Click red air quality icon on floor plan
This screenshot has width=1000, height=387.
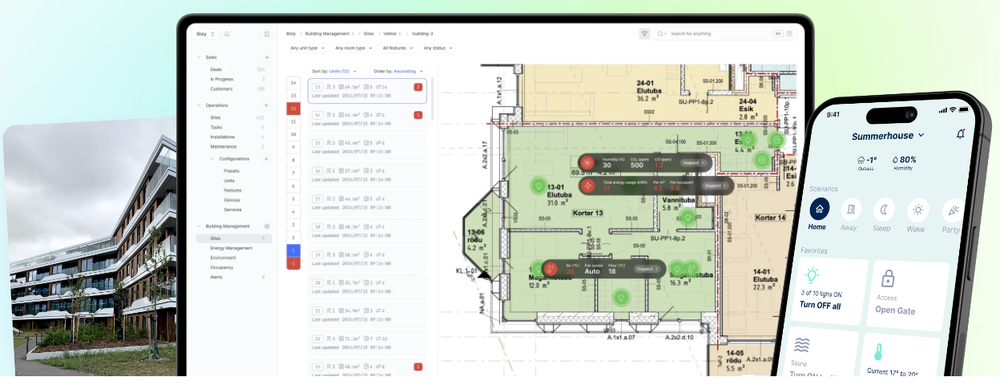pyautogui.click(x=587, y=163)
